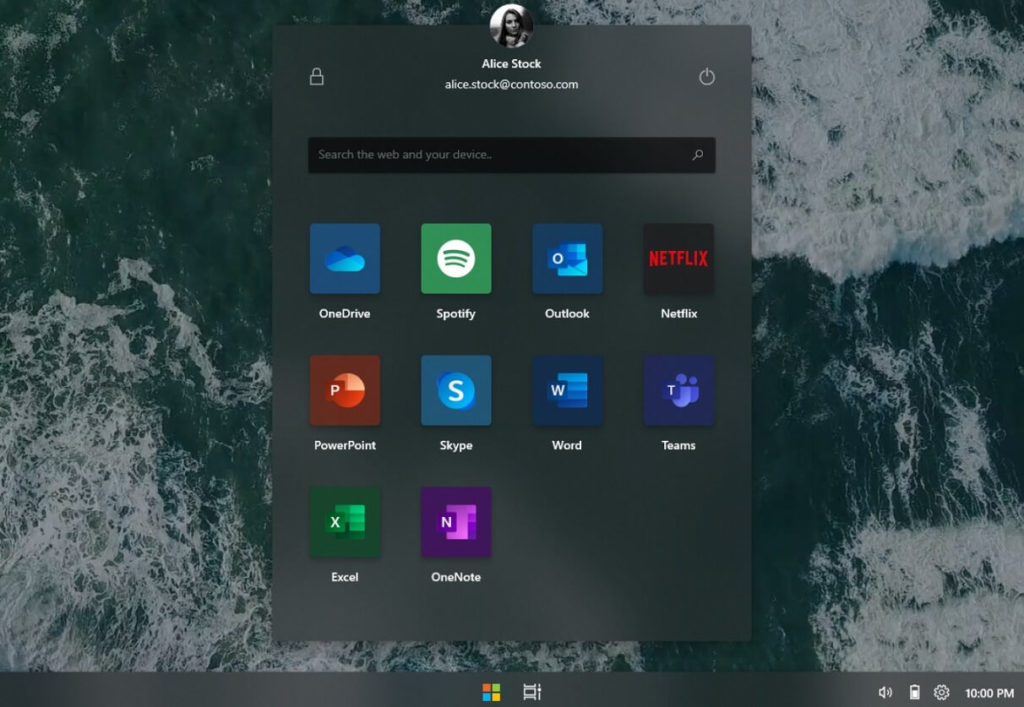Open Spotify from the start menu
This screenshot has height=707, width=1024.
coord(455,258)
